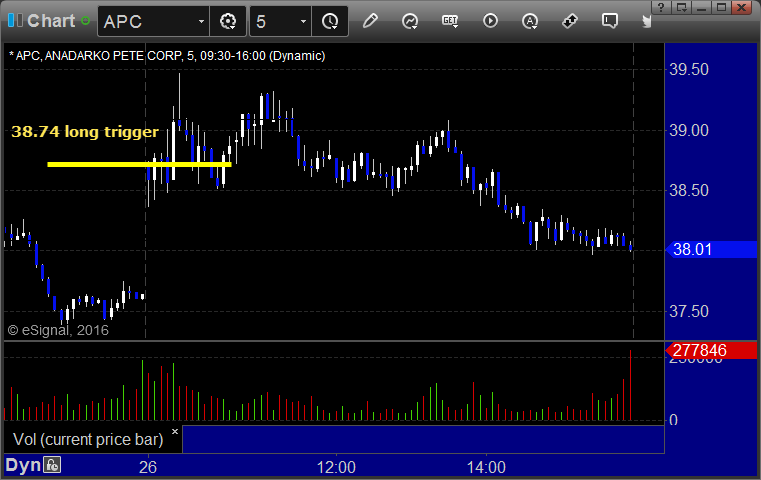Expand the interval 5 dropdown arrow
Image resolution: width=761 pixels, height=480 pixels.
tap(303, 21)
